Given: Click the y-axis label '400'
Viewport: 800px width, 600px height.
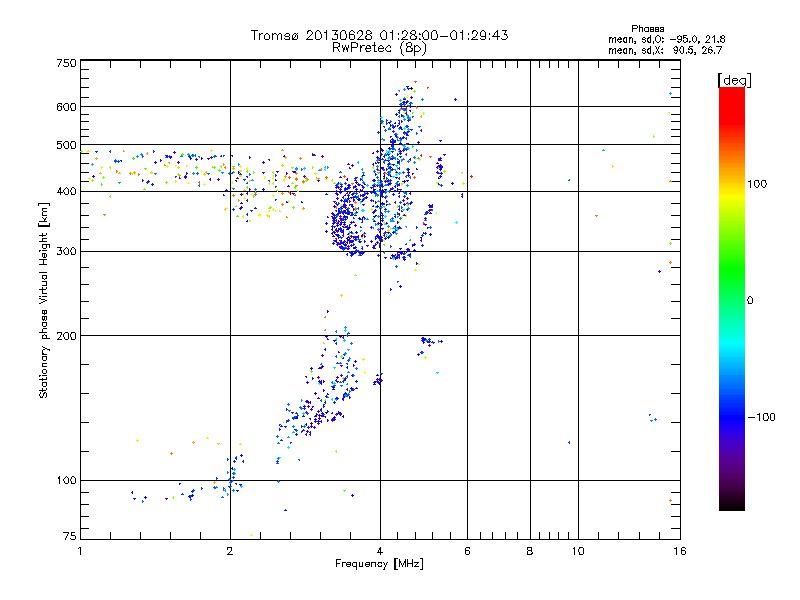Looking at the screenshot, I should coord(67,192).
